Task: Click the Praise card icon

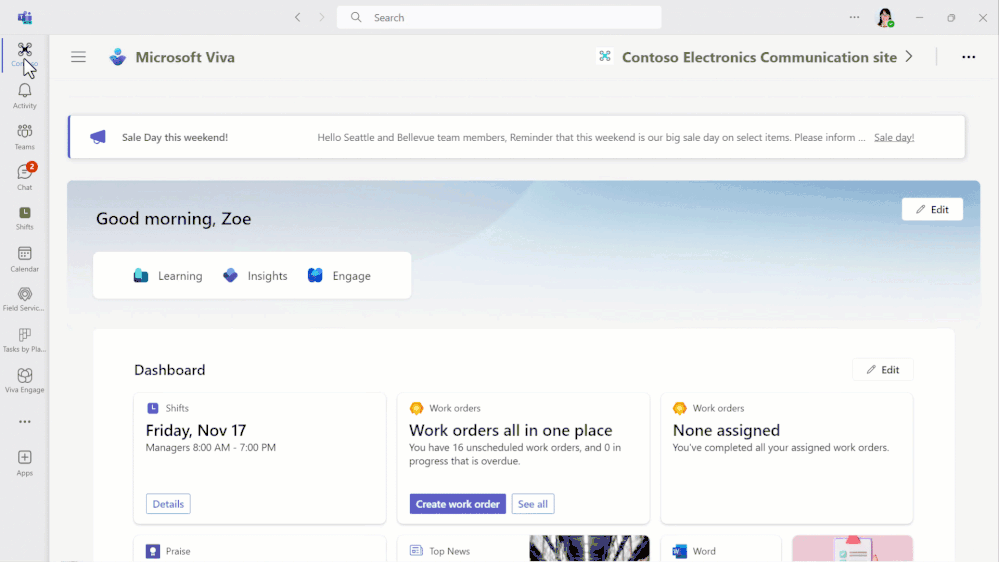Action: point(153,551)
